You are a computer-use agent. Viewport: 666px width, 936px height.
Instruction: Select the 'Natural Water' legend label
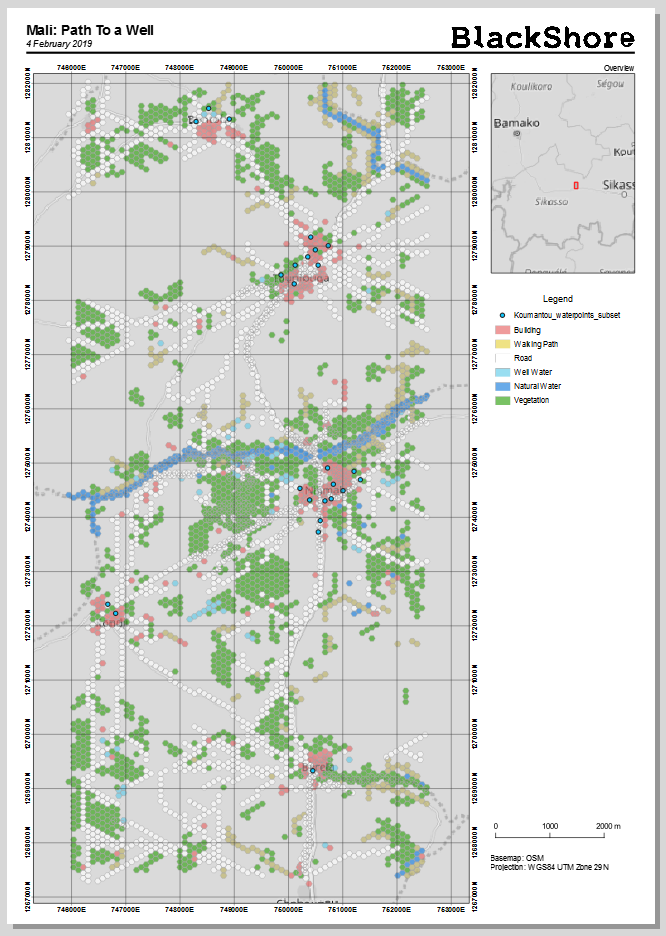pyautogui.click(x=537, y=386)
